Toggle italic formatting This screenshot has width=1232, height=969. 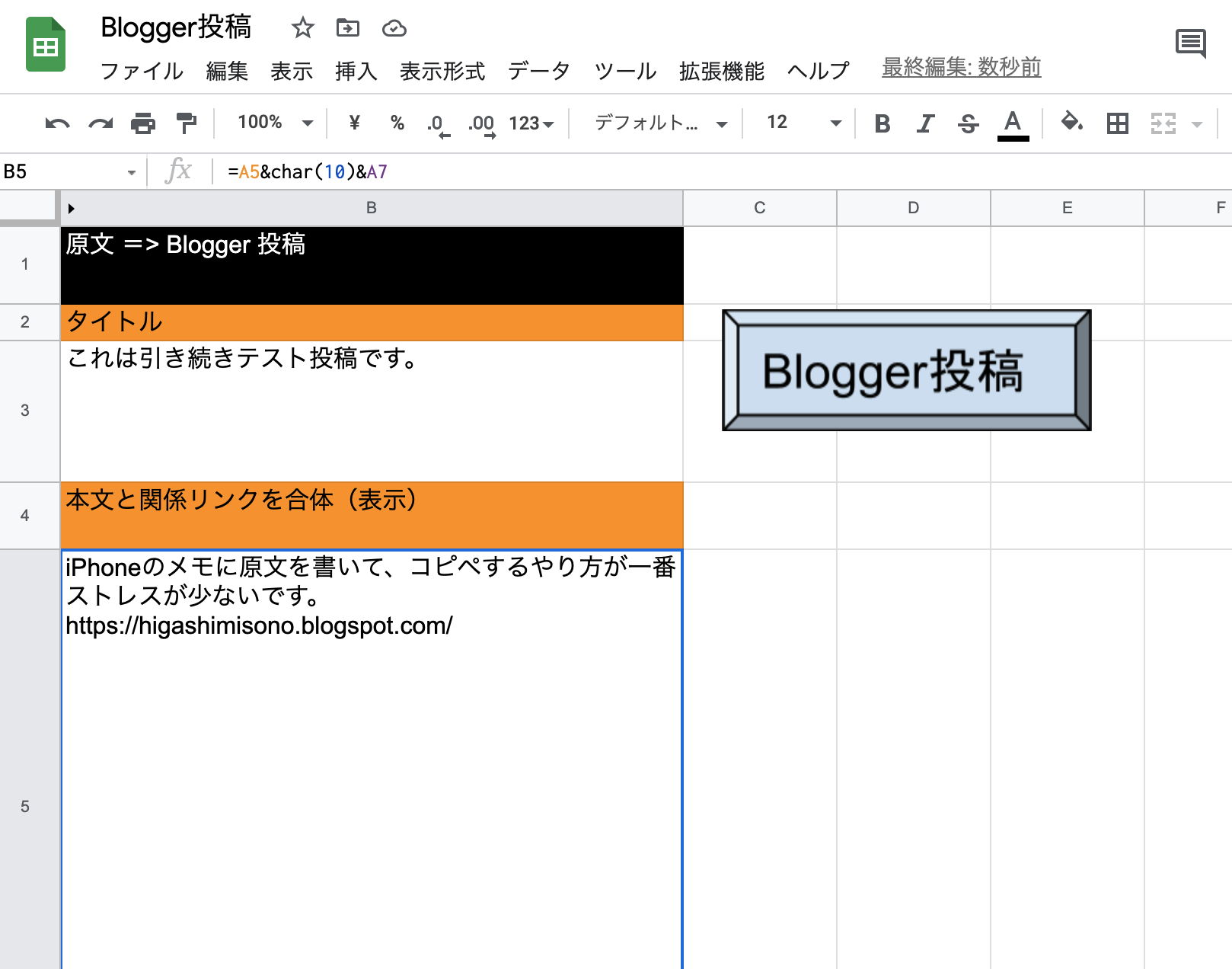click(925, 123)
